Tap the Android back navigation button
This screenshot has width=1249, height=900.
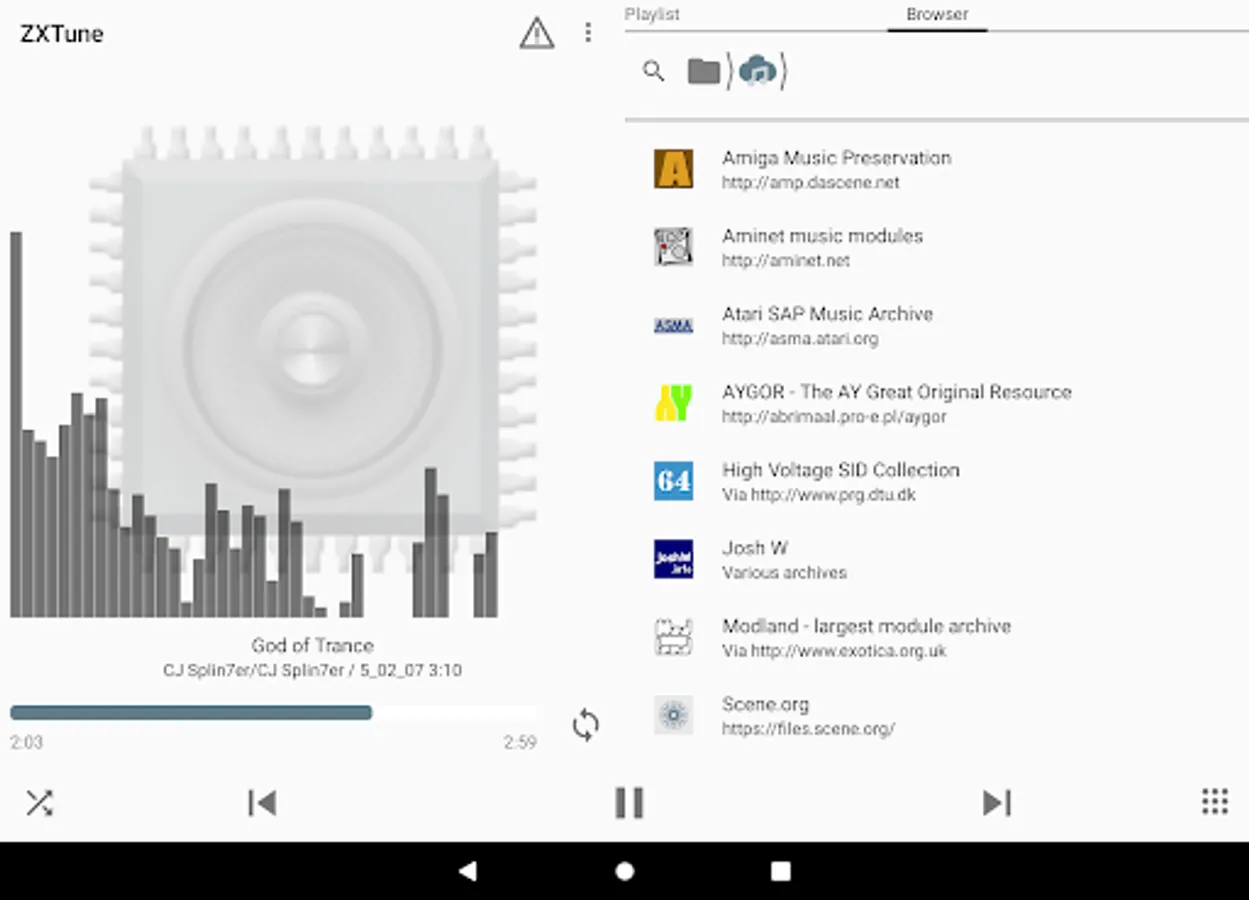click(x=467, y=871)
